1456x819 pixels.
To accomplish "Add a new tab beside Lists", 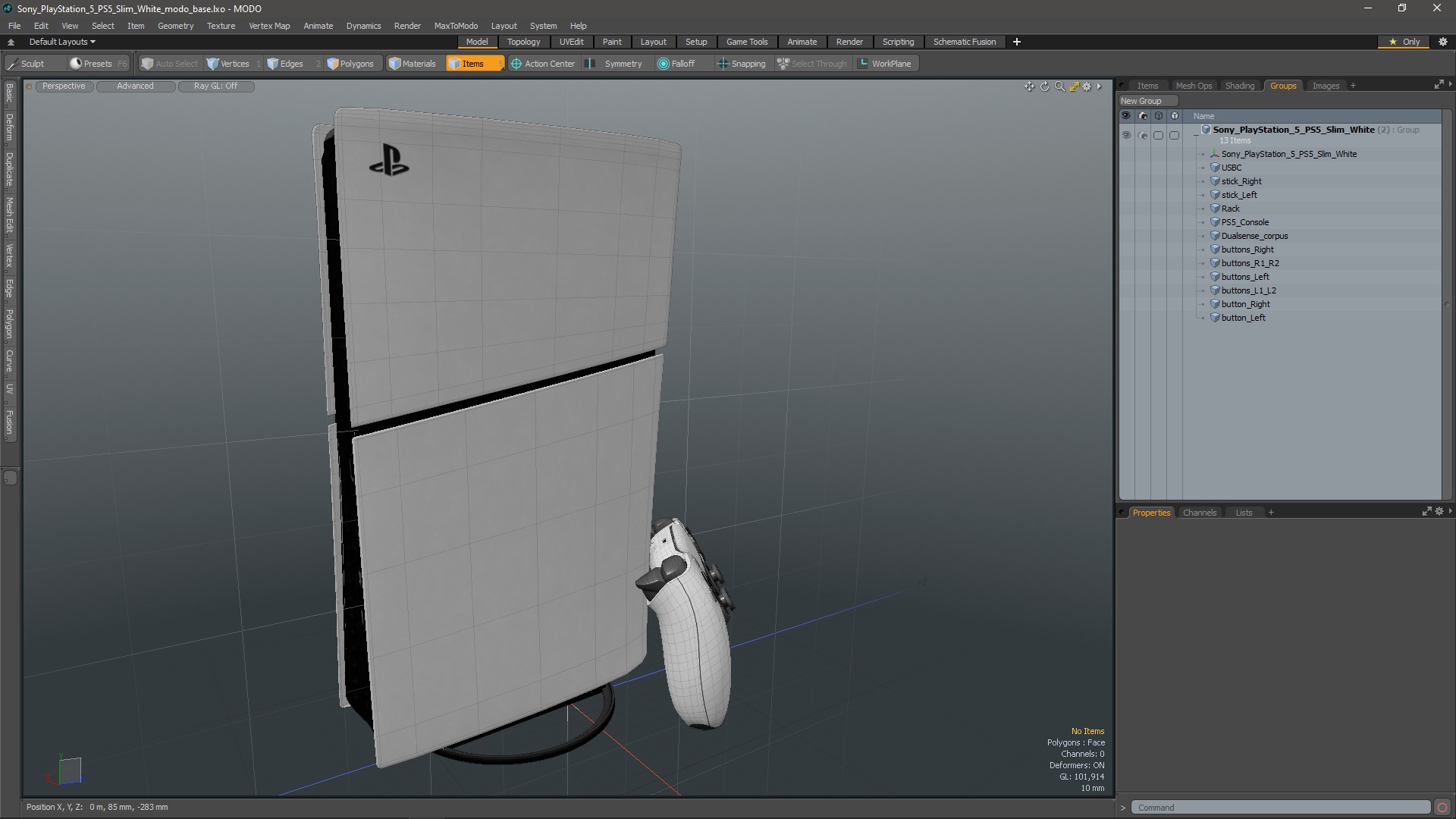I will click(x=1271, y=513).
